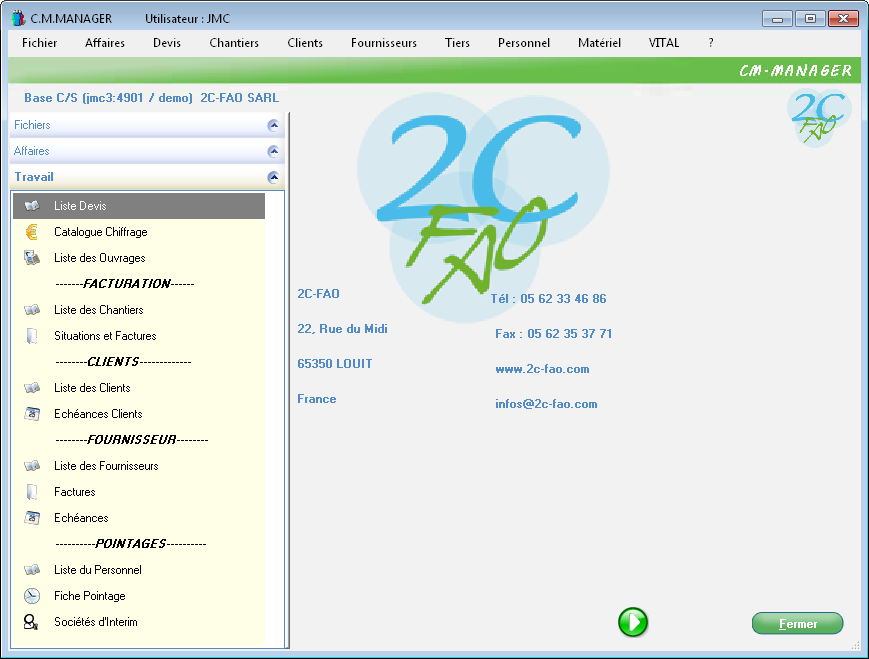Open the Liste Devis book icon
Image resolution: width=869 pixels, height=659 pixels.
tap(32, 206)
